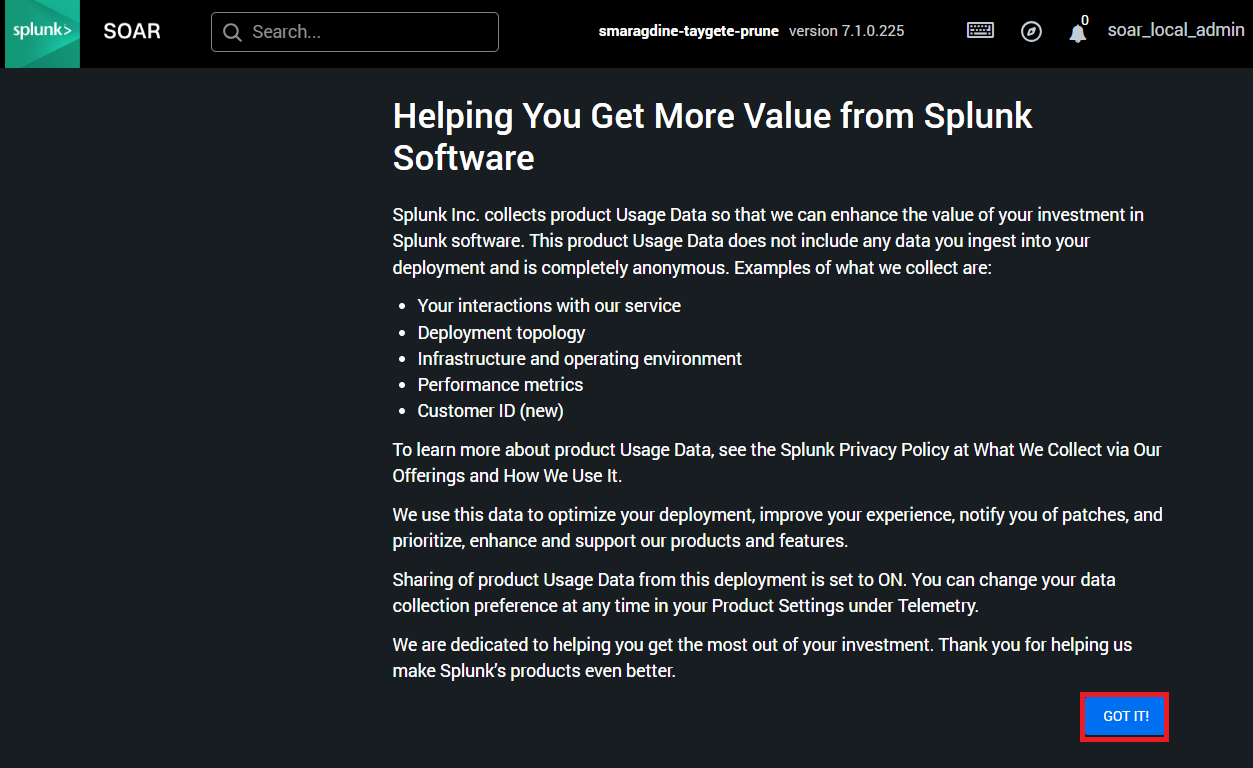The image size is (1253, 768).
Task: Click 'Your interactions with our service' bullet
Action: 549,306
